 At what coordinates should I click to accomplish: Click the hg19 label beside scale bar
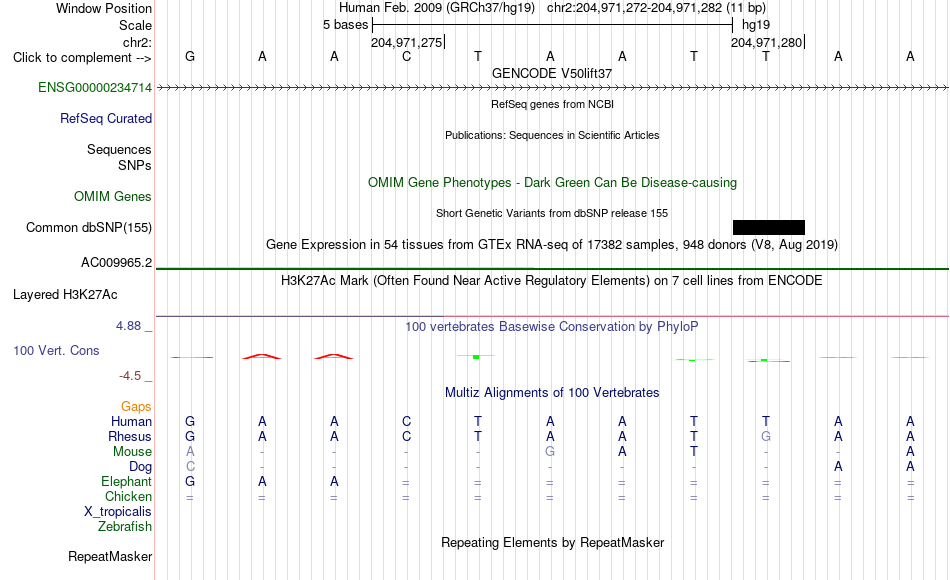[x=756, y=25]
